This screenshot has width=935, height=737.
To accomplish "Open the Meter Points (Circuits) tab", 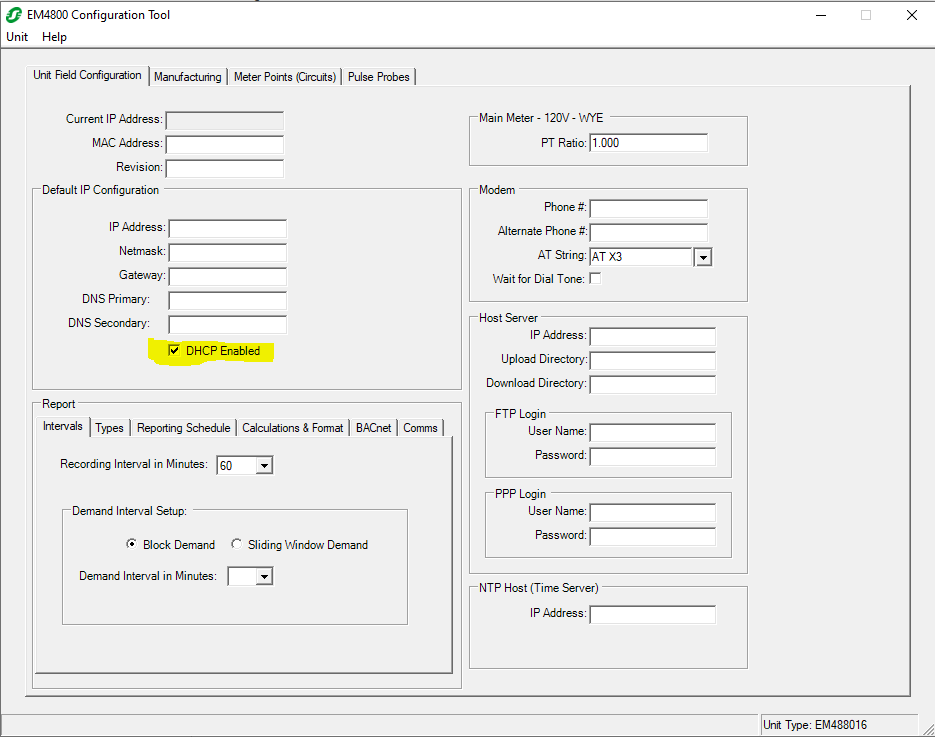I will [x=284, y=77].
